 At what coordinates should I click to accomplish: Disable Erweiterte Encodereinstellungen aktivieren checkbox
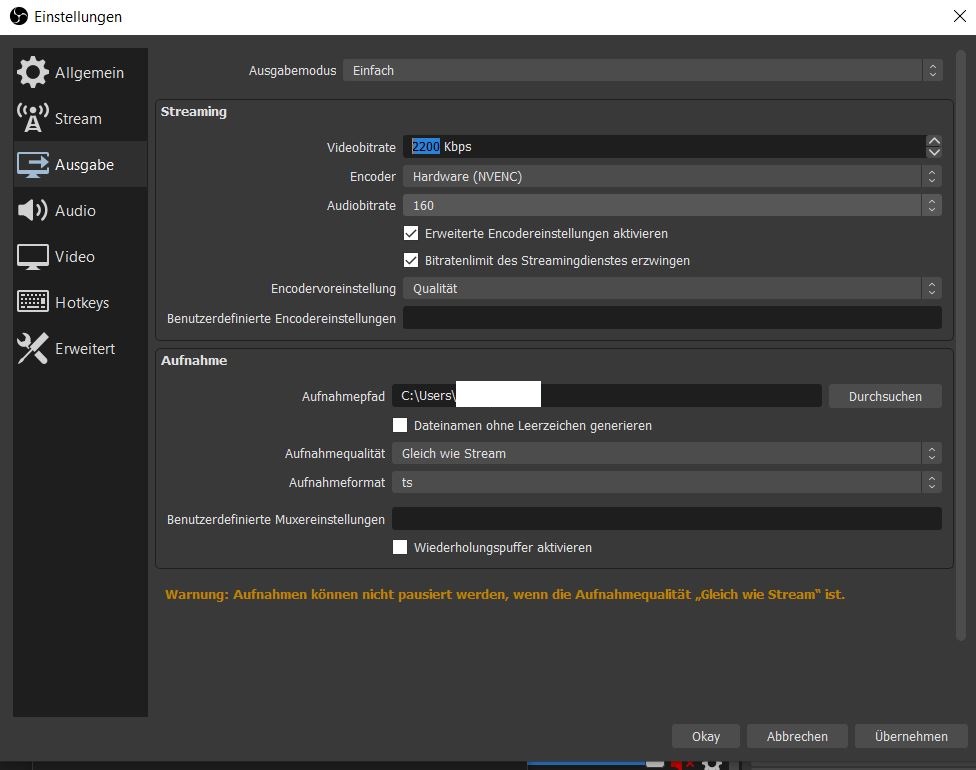(x=411, y=233)
